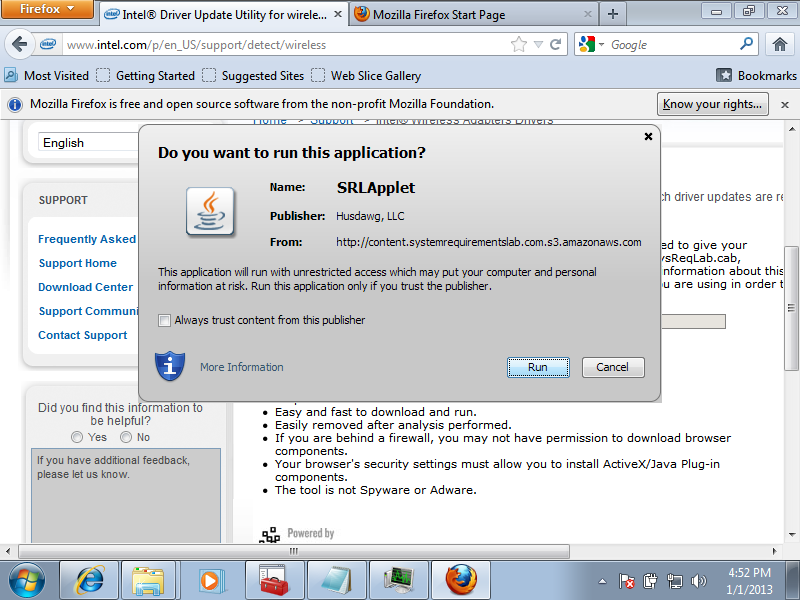Click the info icon in notification bar

click(x=15, y=105)
